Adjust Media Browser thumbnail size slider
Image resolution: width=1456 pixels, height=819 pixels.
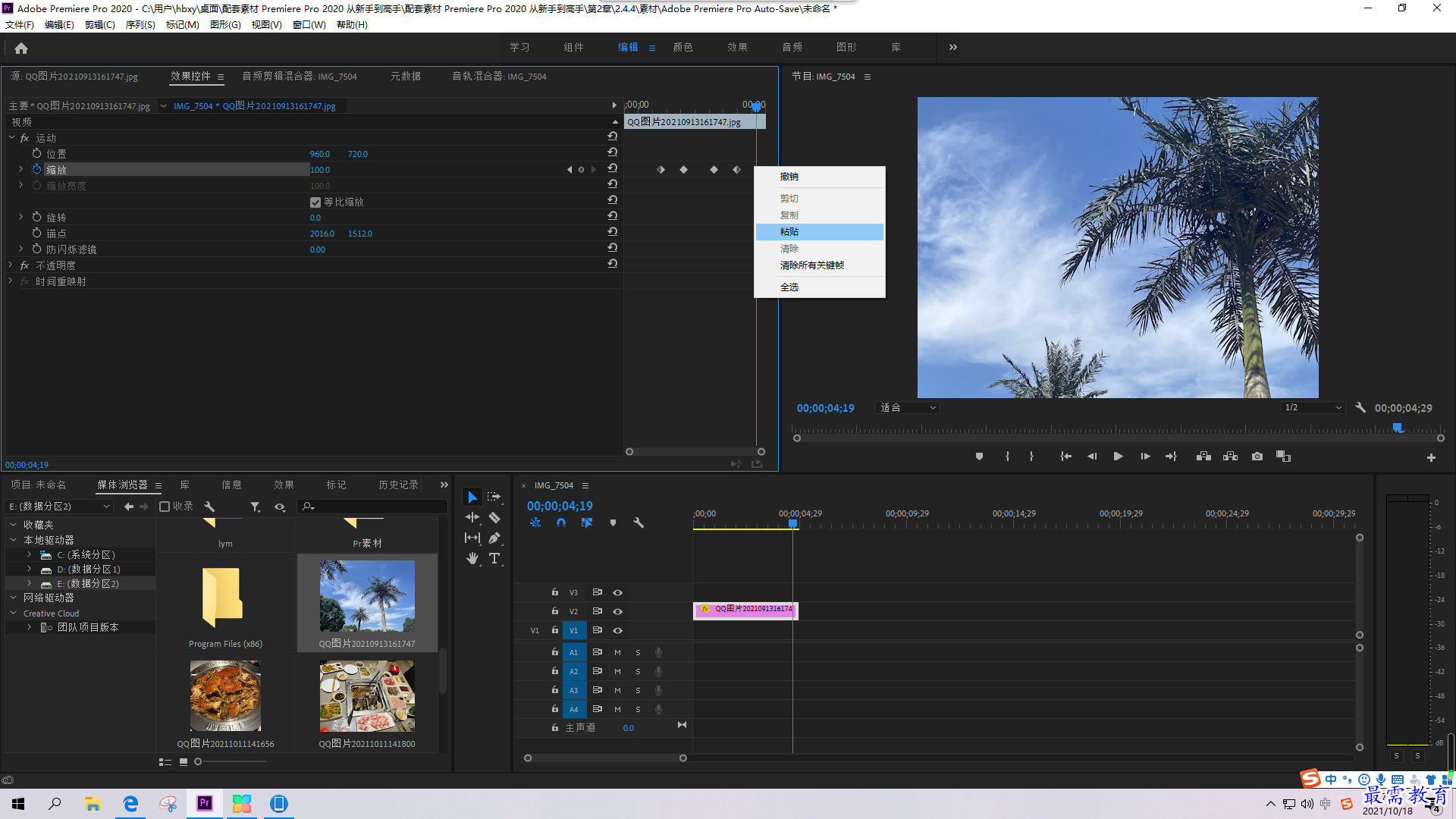click(x=198, y=761)
